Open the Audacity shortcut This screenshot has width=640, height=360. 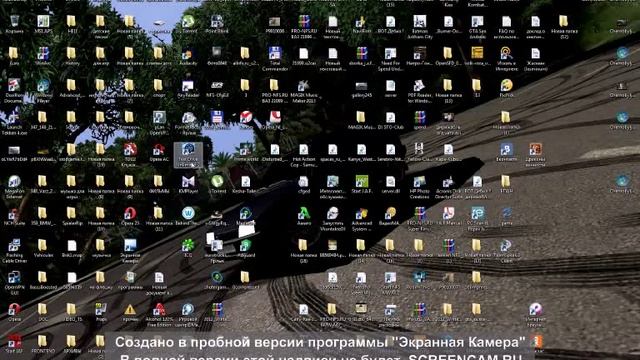(x=188, y=56)
